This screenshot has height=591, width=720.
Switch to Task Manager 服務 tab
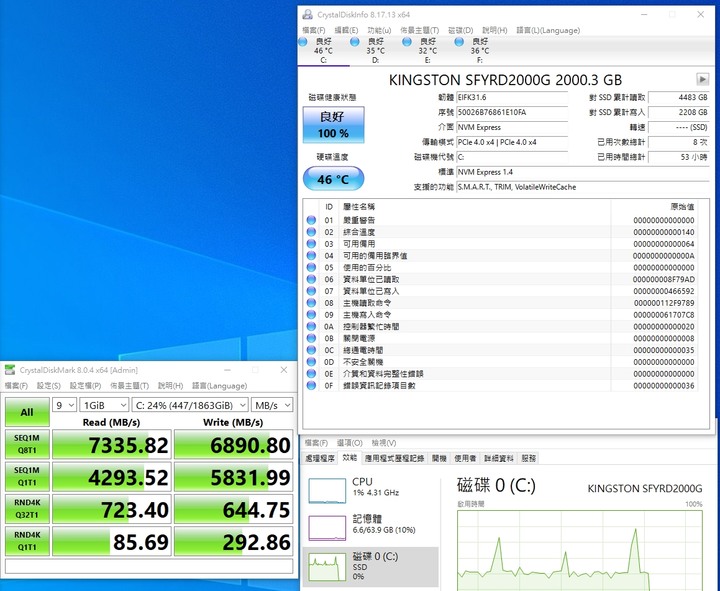pos(529,458)
